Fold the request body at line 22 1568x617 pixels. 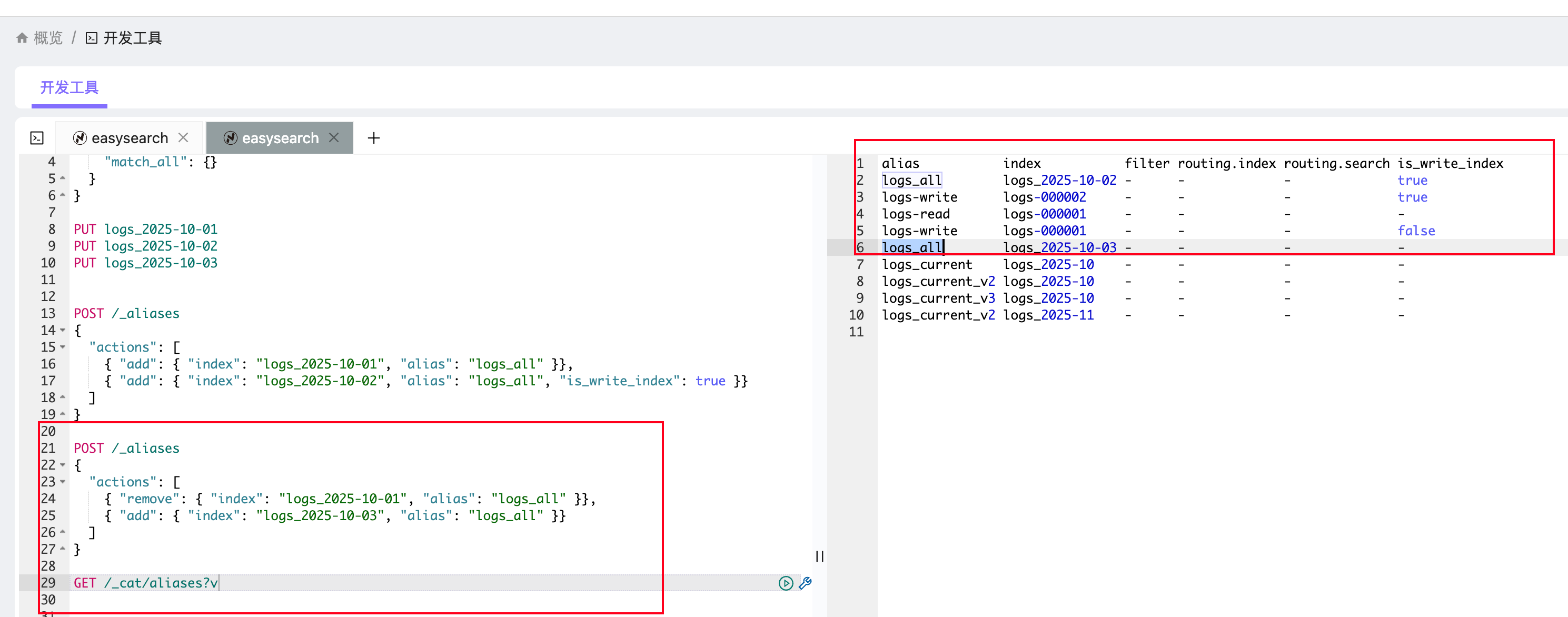(63, 465)
